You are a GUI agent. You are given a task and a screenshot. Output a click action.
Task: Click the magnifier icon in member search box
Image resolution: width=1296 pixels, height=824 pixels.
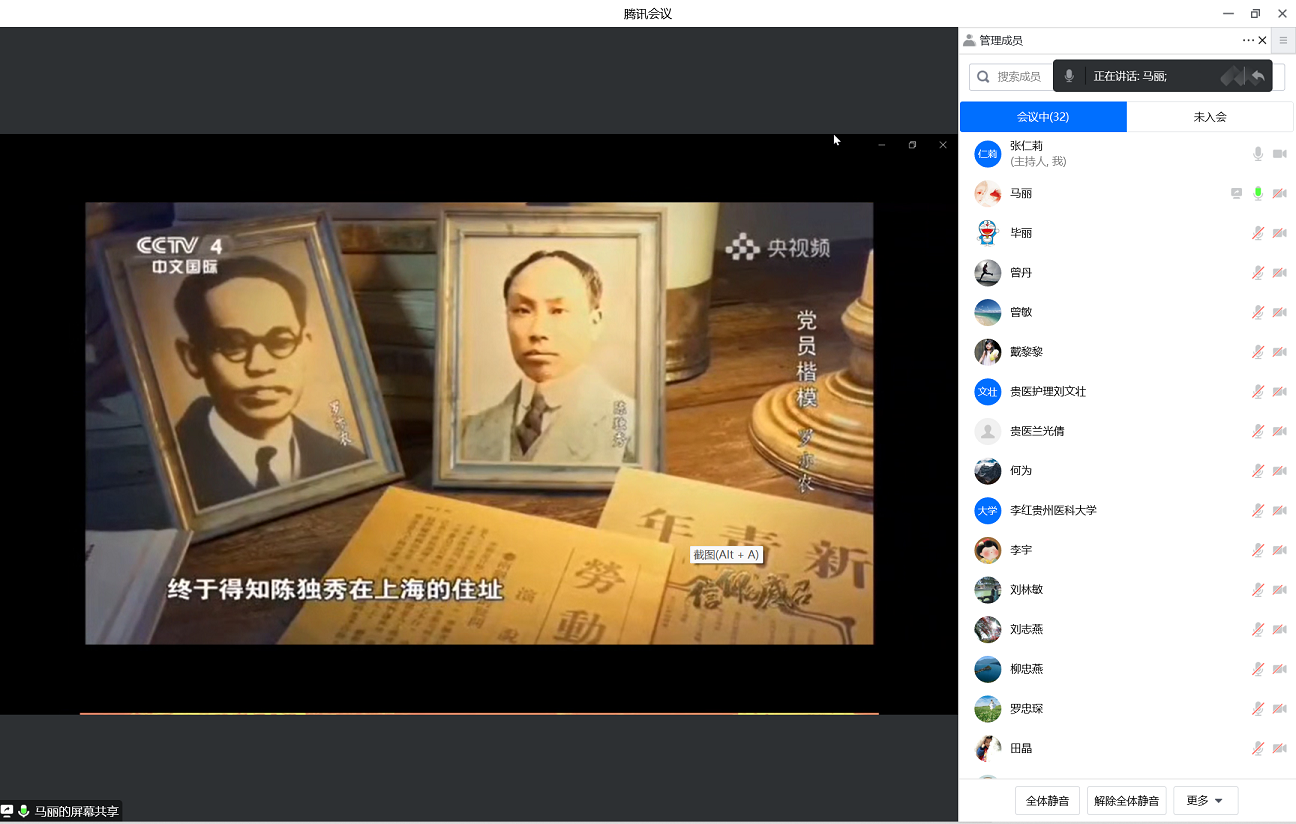click(x=983, y=77)
